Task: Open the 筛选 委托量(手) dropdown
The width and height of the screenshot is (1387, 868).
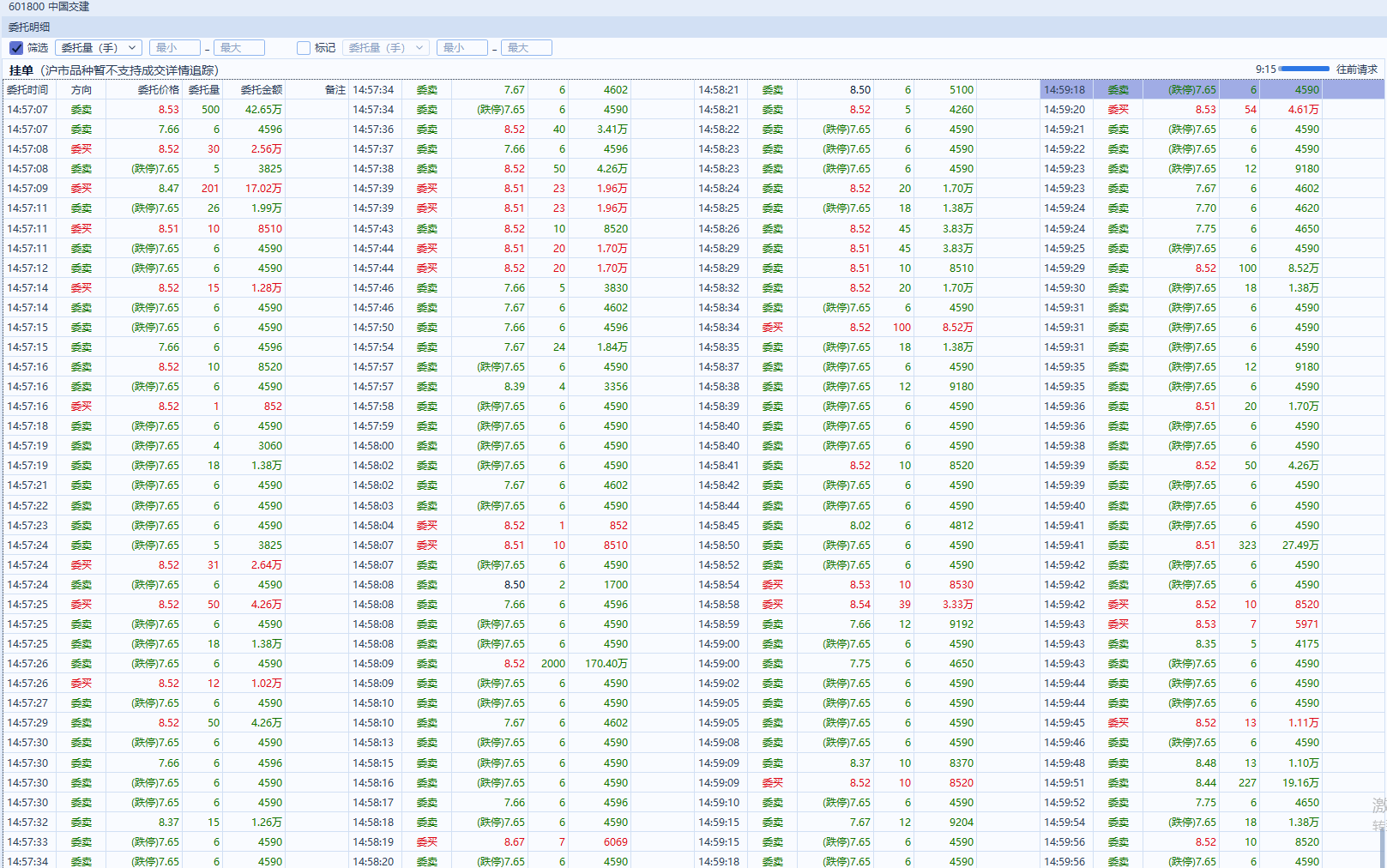Action: point(98,48)
